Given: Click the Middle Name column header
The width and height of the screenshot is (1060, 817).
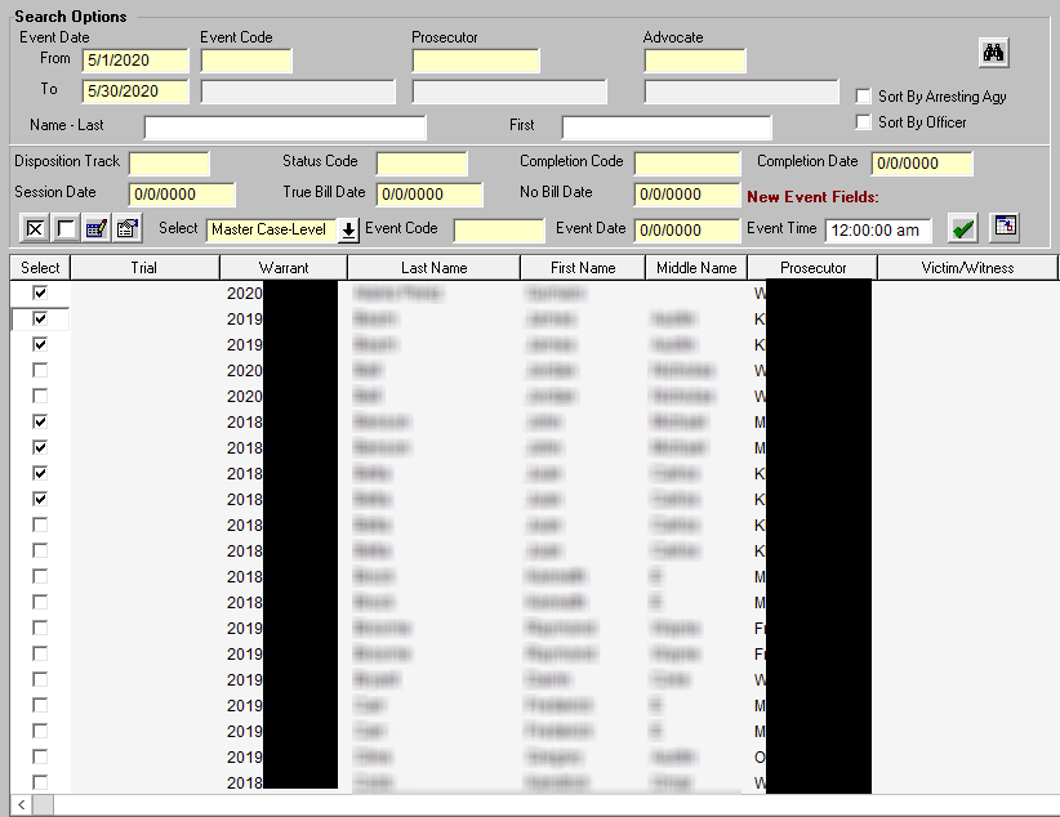Looking at the screenshot, I should pos(696,268).
